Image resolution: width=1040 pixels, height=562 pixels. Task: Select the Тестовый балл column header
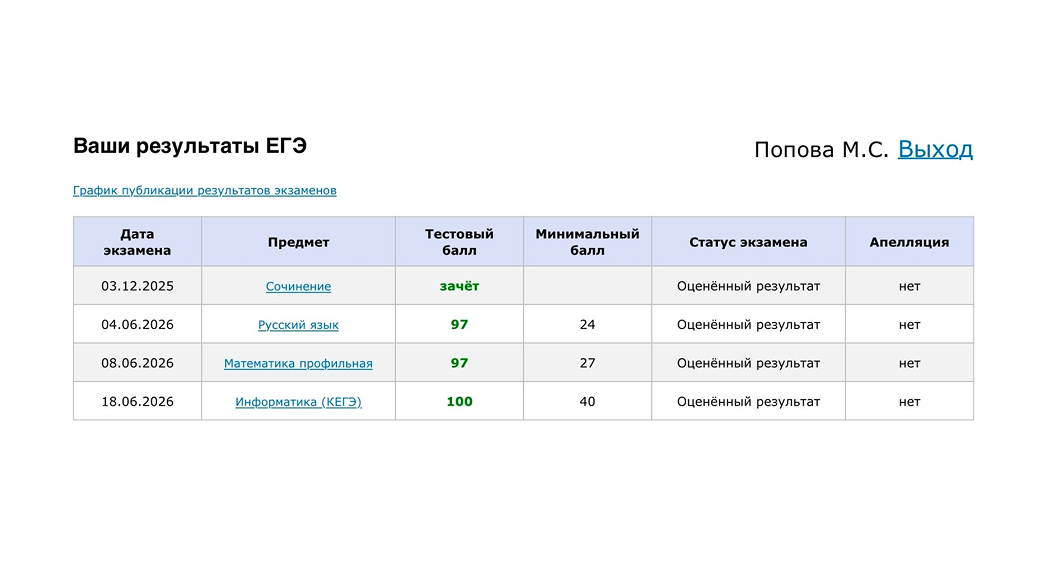pyautogui.click(x=459, y=242)
